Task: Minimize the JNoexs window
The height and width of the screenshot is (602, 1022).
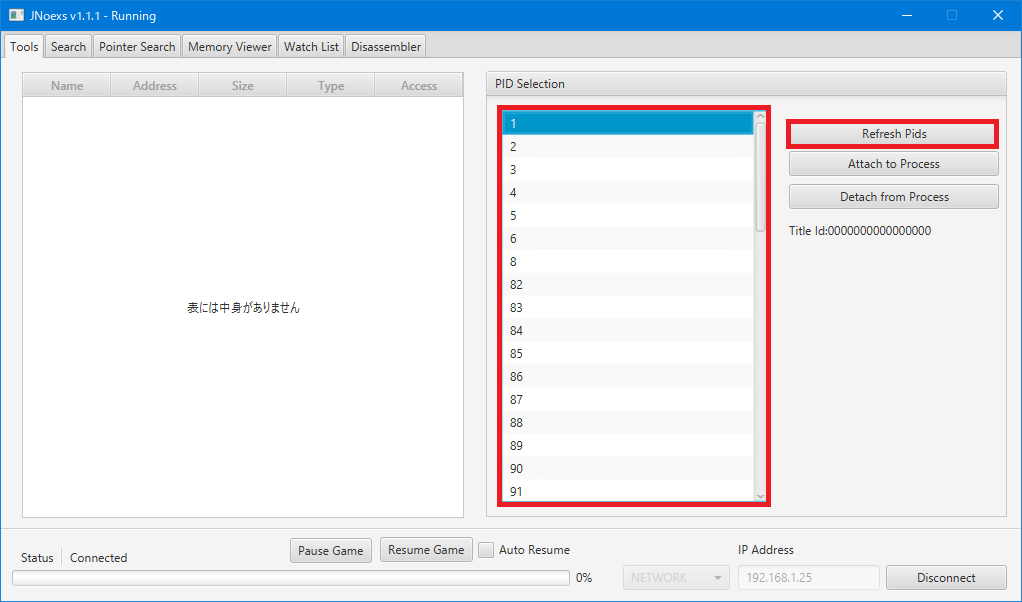Action: tap(908, 15)
